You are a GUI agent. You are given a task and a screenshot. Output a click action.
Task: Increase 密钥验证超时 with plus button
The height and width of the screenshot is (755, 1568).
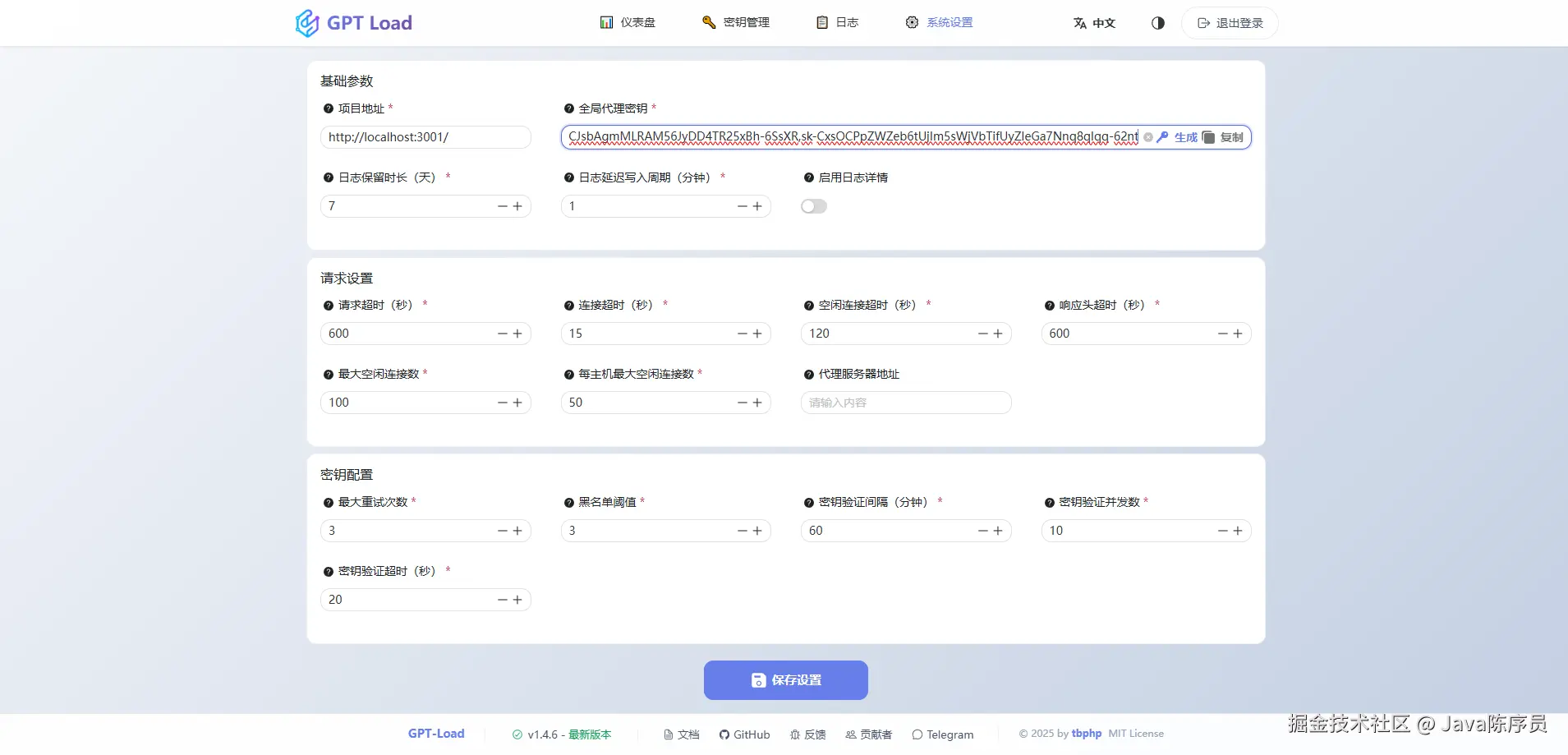point(517,600)
